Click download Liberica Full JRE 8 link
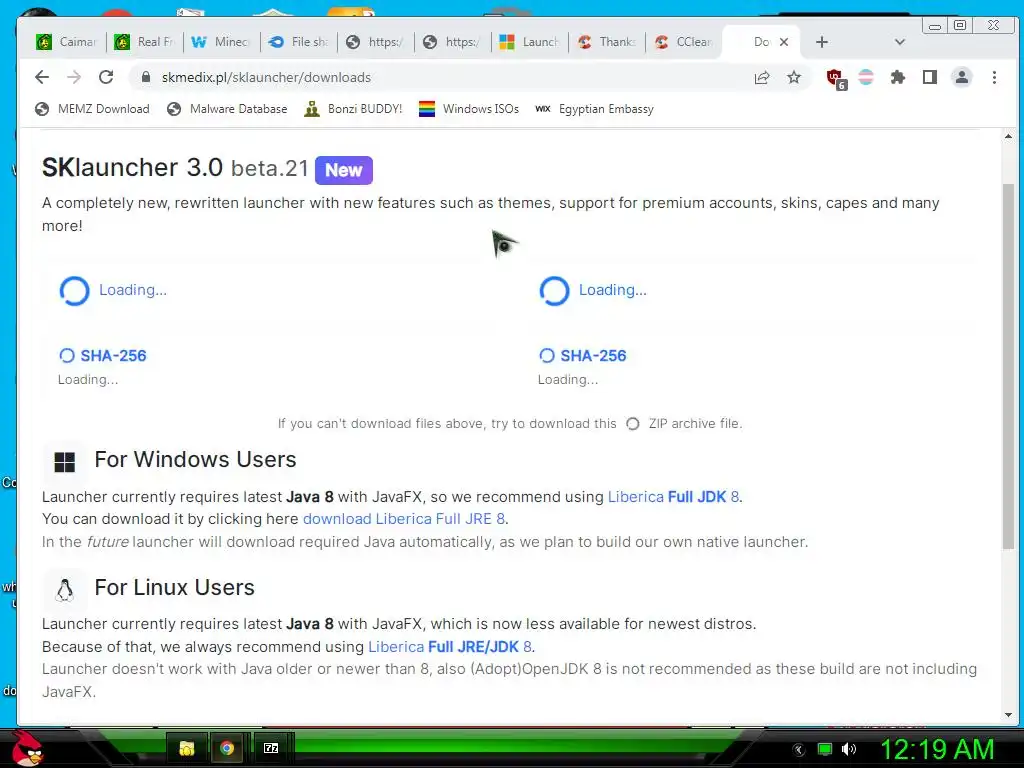This screenshot has width=1024, height=768. 404,519
